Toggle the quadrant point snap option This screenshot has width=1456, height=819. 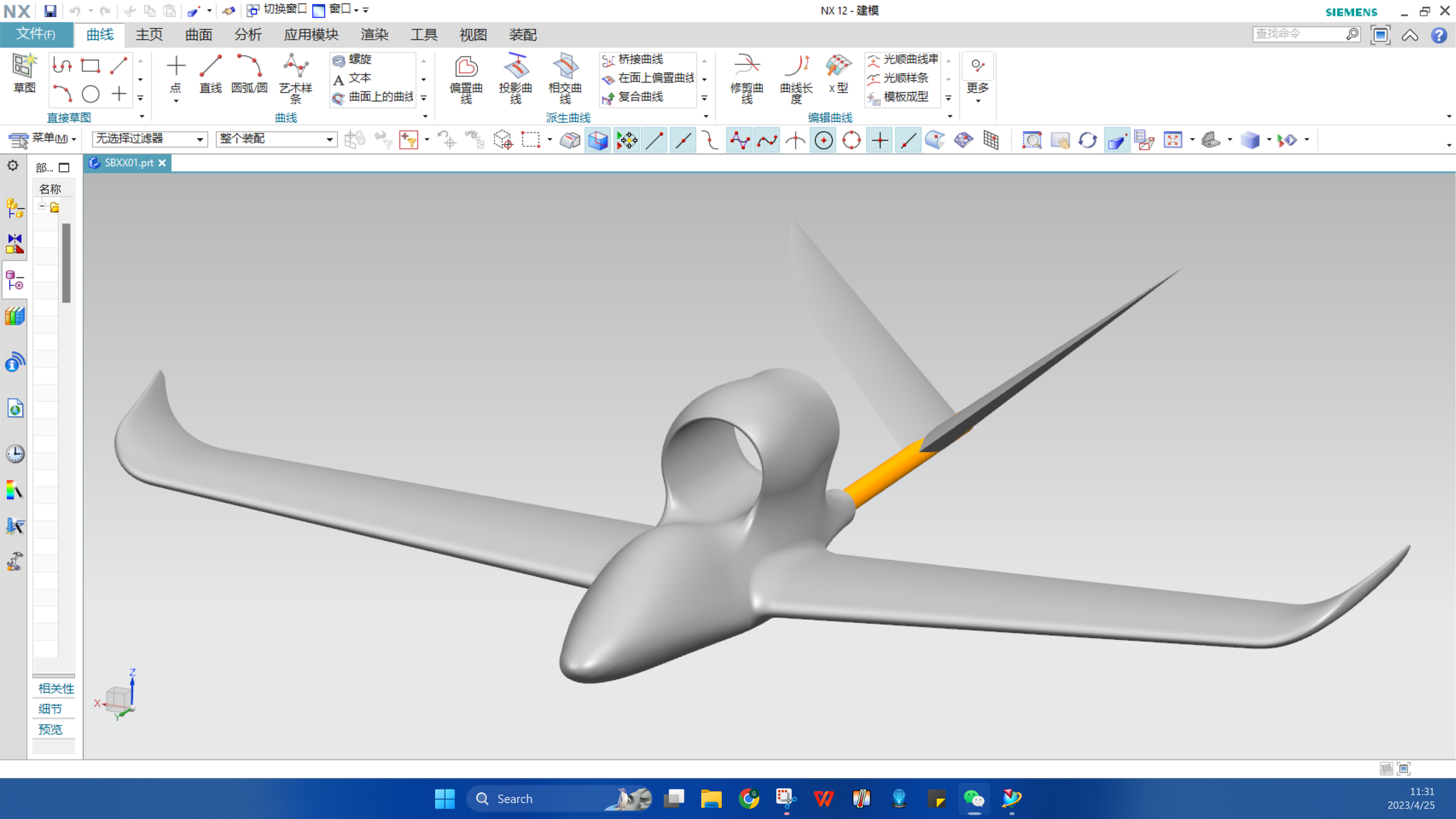(x=851, y=140)
